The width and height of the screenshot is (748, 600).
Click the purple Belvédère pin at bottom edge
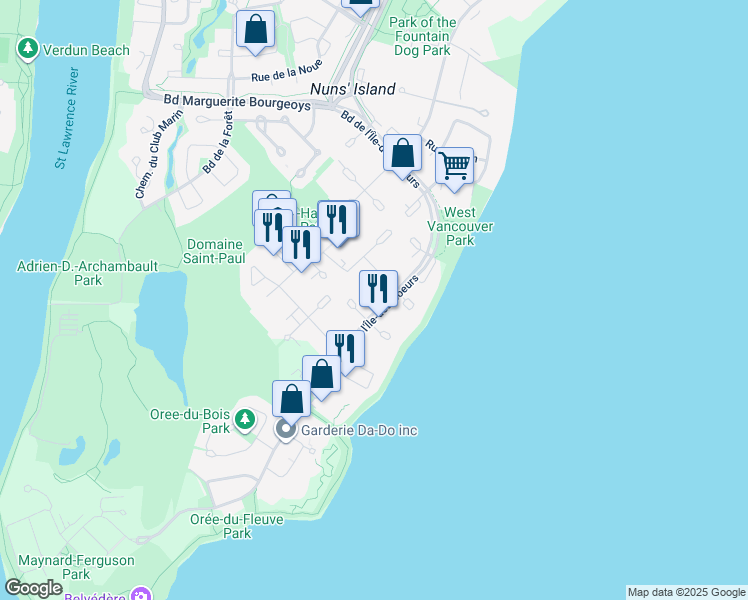click(141, 594)
